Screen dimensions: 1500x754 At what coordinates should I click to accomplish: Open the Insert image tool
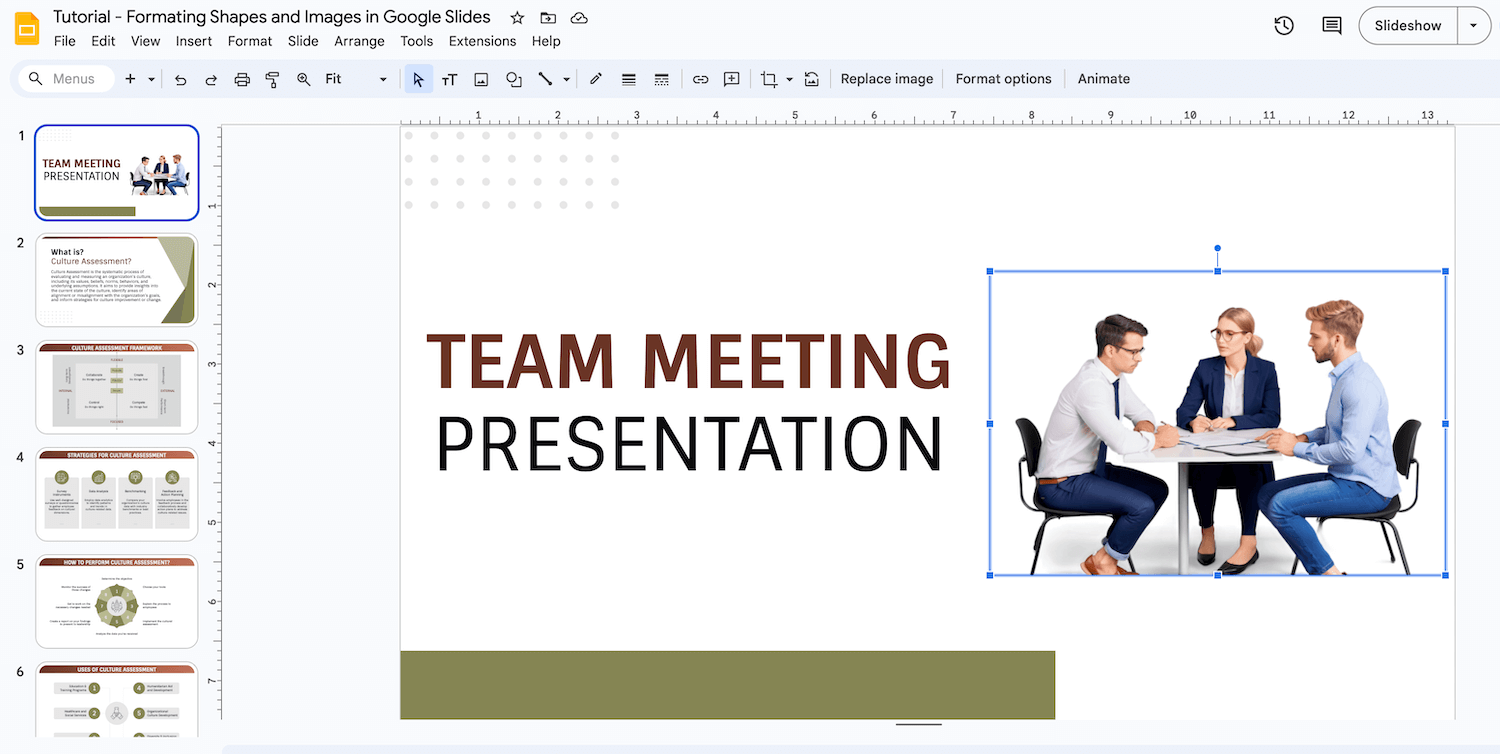[481, 79]
